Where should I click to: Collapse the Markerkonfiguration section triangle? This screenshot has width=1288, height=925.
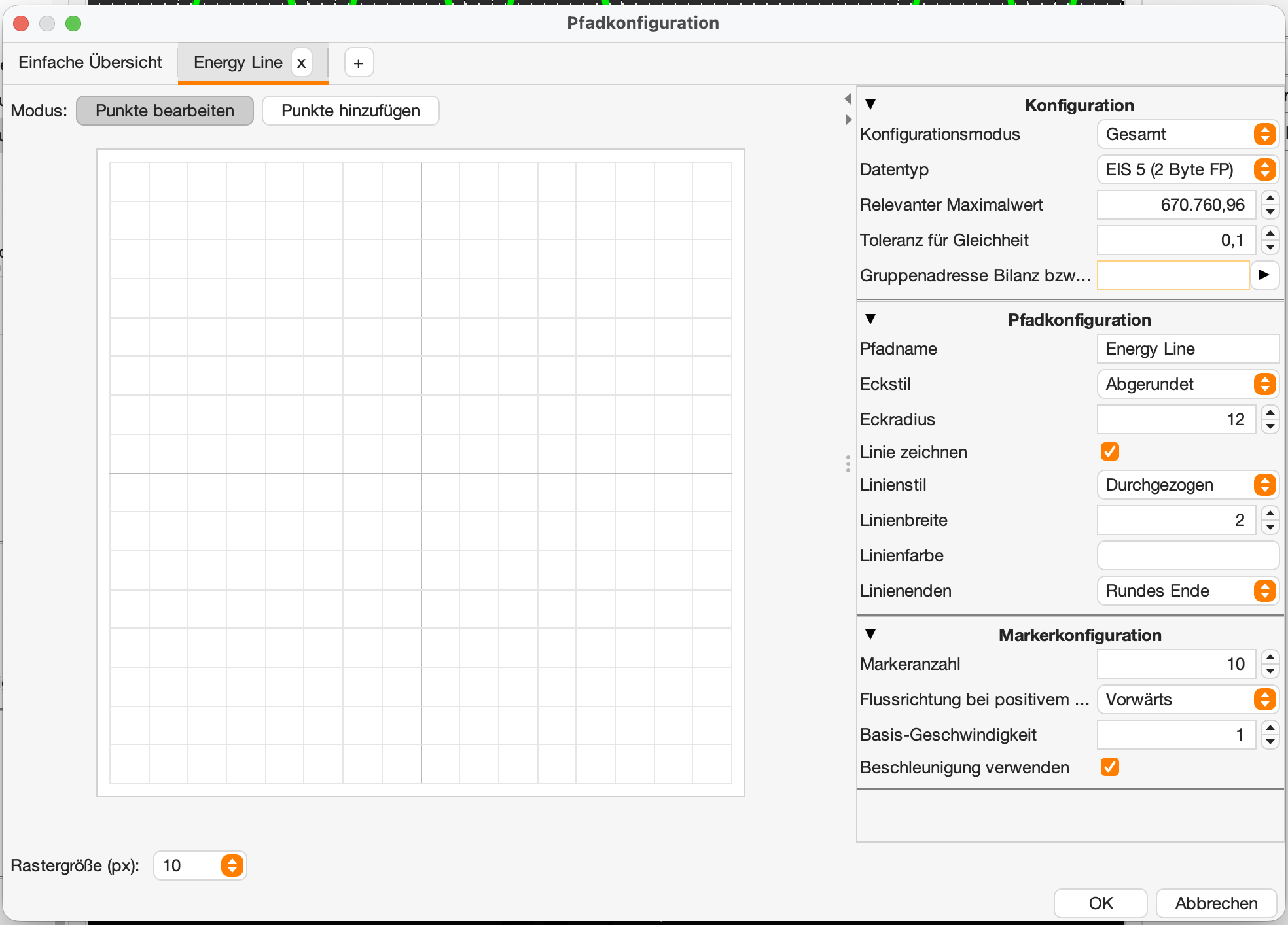point(870,635)
